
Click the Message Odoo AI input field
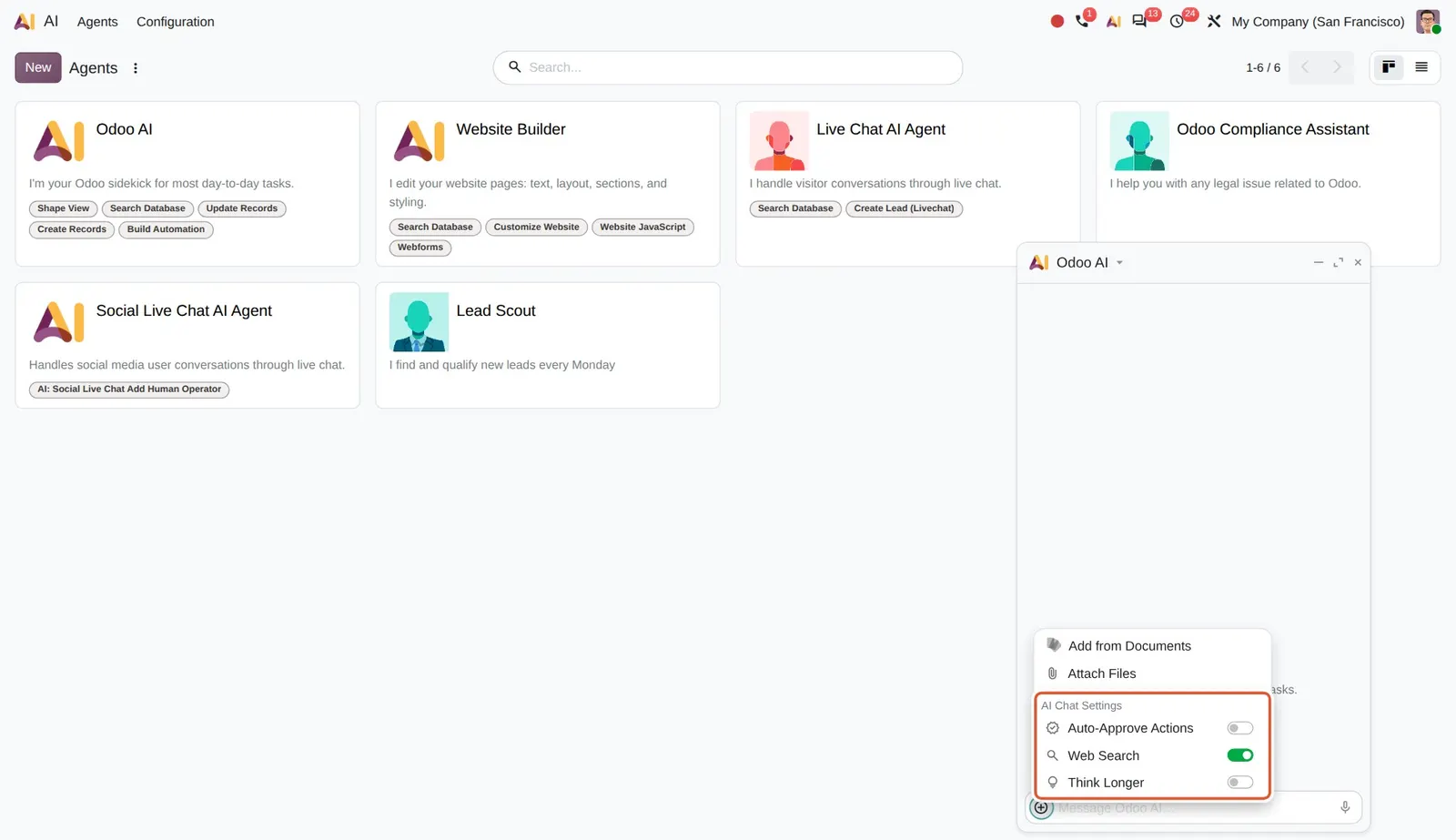(x=1192, y=808)
